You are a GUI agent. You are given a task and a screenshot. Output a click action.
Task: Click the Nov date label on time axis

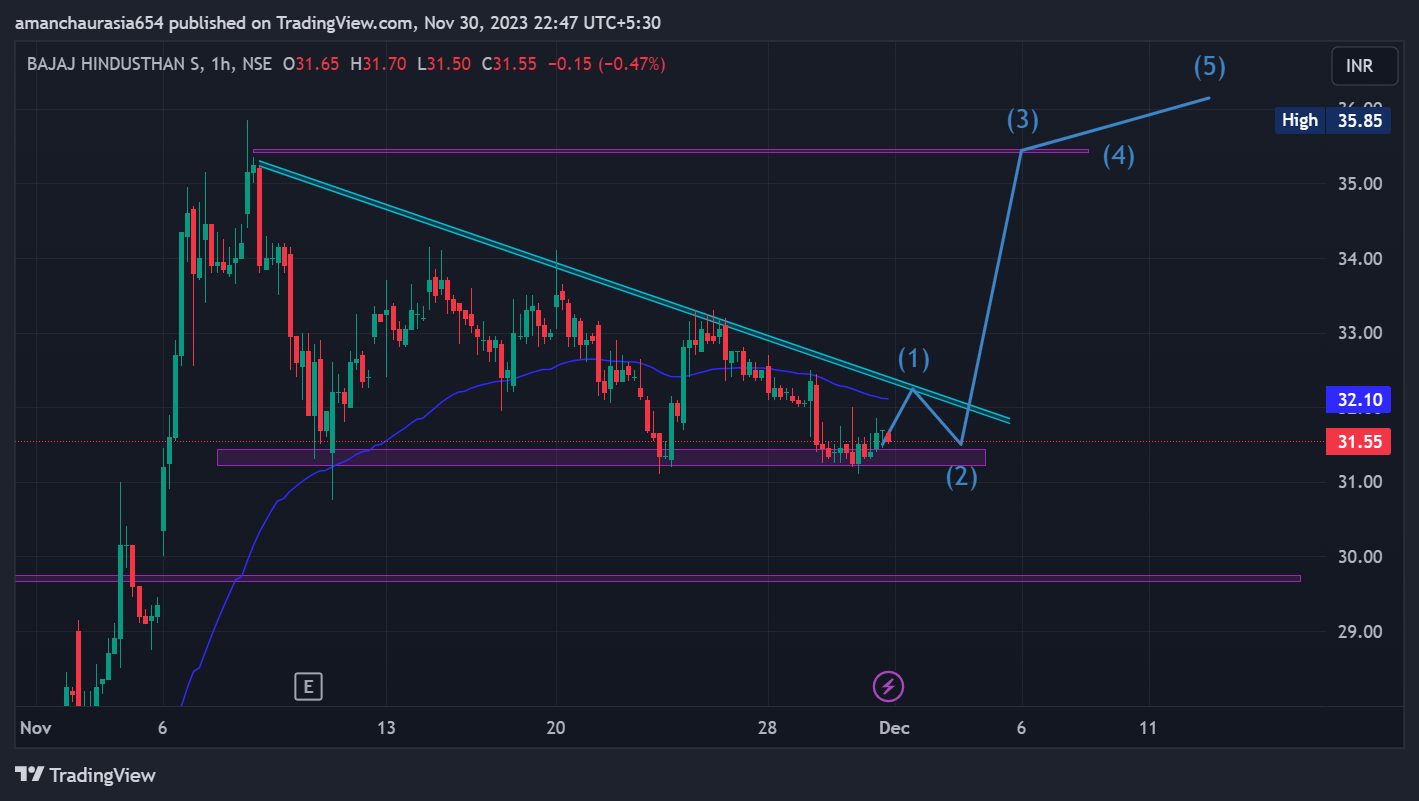tap(35, 728)
